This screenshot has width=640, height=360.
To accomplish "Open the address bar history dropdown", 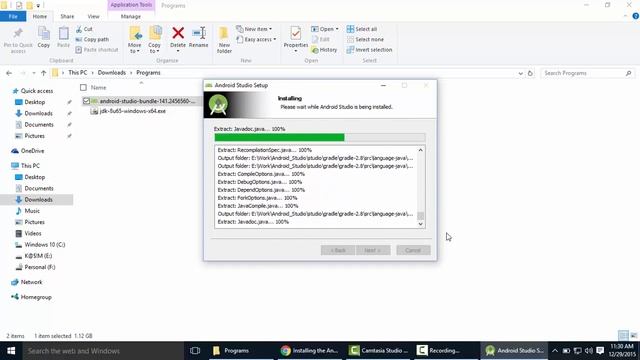I will pyautogui.click(x=520, y=73).
